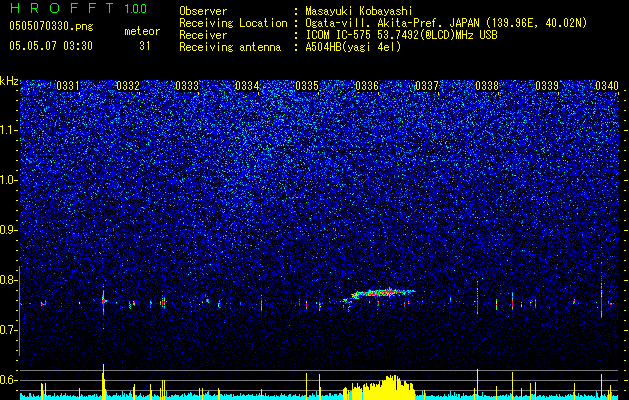Click the 0338 time marker

[487, 86]
